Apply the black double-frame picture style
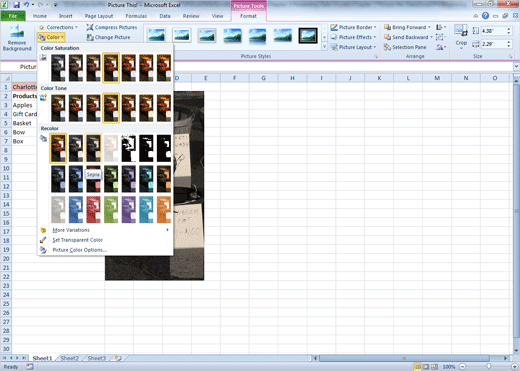Viewport: 520px width, 371px height. click(308, 35)
